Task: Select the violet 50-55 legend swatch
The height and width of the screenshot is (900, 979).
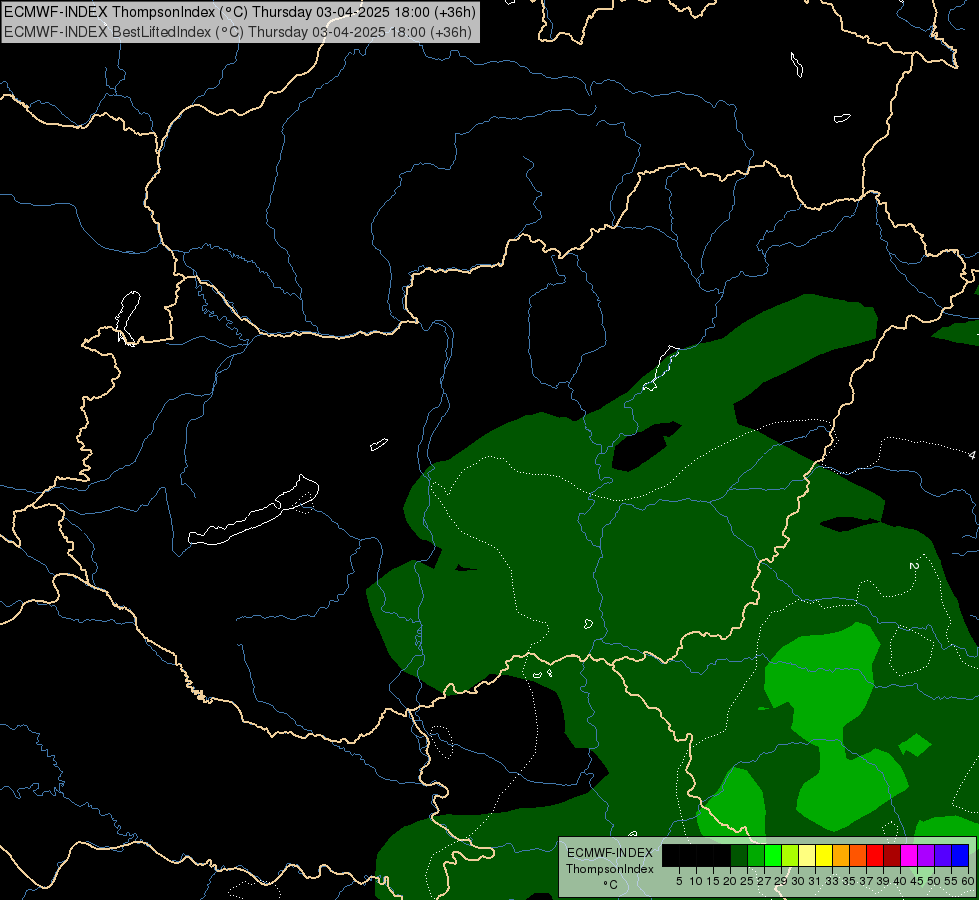Action: click(x=943, y=855)
